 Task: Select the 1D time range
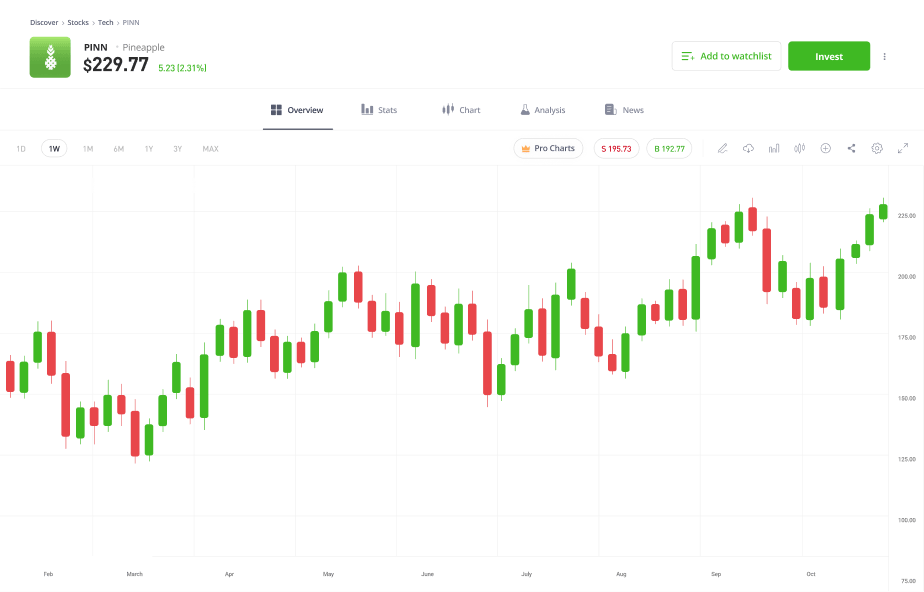[x=21, y=149]
